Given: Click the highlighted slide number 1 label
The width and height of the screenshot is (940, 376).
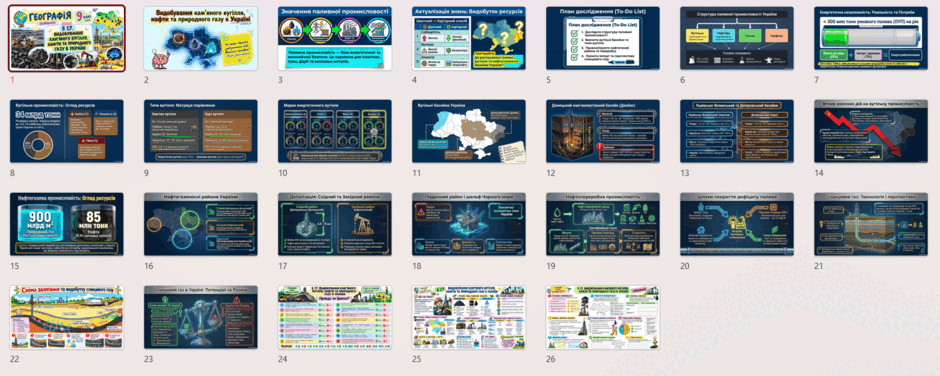Looking at the screenshot, I should click(x=12, y=80).
